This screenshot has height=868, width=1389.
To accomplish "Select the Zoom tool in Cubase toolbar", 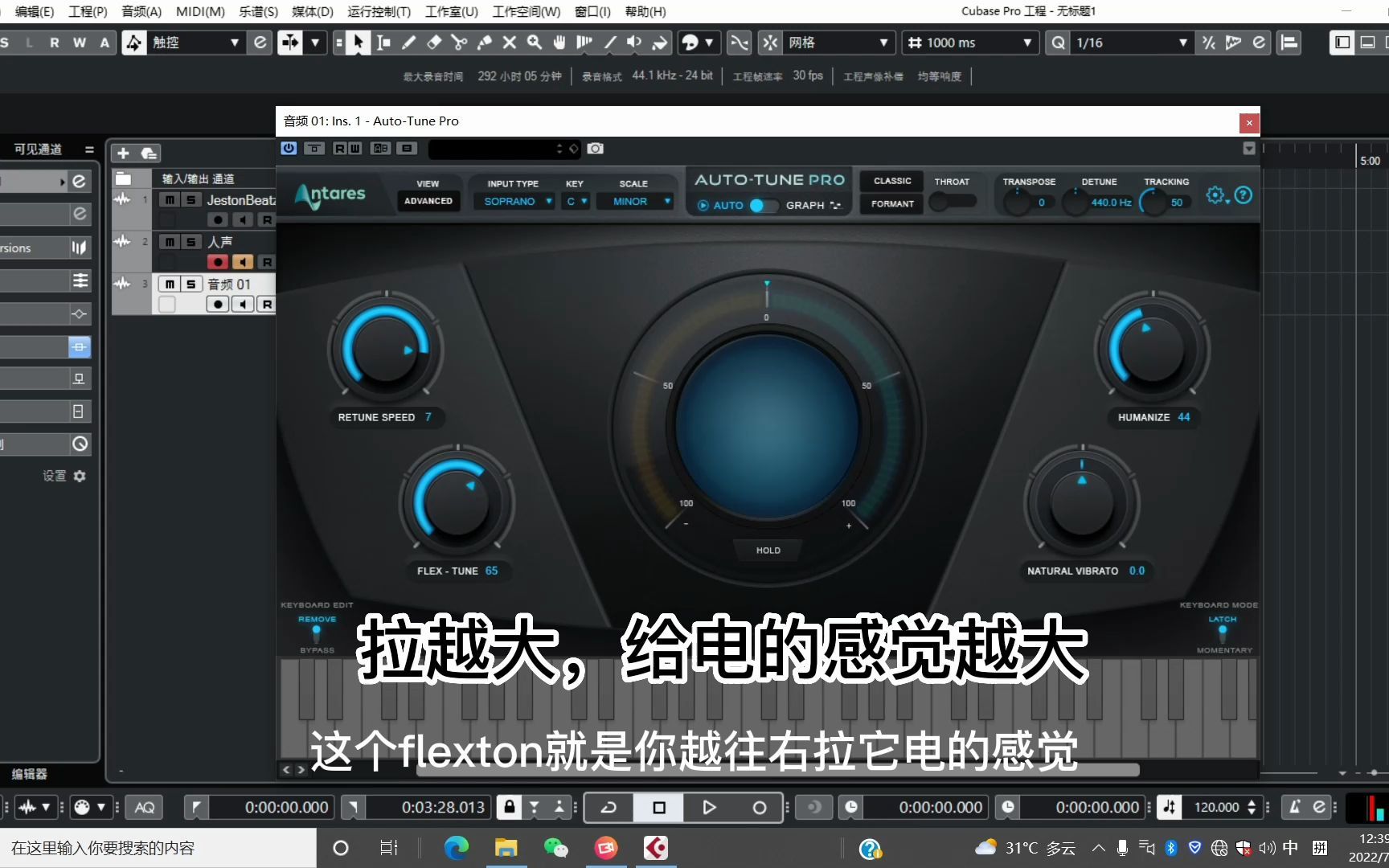I will click(535, 43).
